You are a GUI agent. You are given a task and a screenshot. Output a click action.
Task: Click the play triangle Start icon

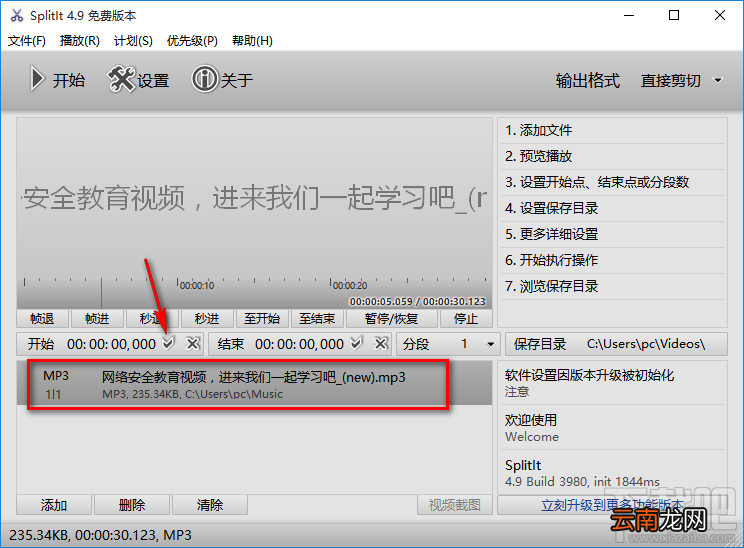pyautogui.click(x=37, y=79)
